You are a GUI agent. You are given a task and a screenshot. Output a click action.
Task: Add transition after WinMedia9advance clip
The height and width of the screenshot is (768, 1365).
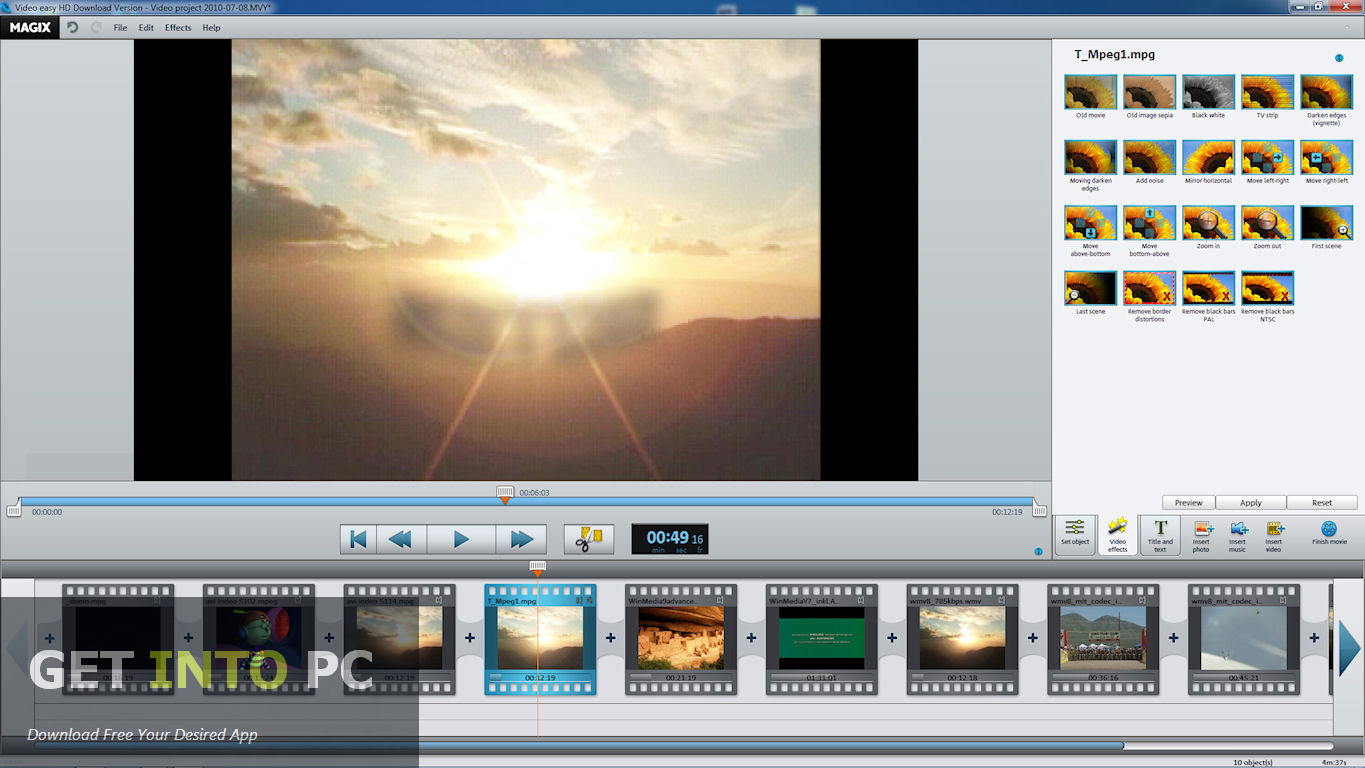pyautogui.click(x=751, y=637)
